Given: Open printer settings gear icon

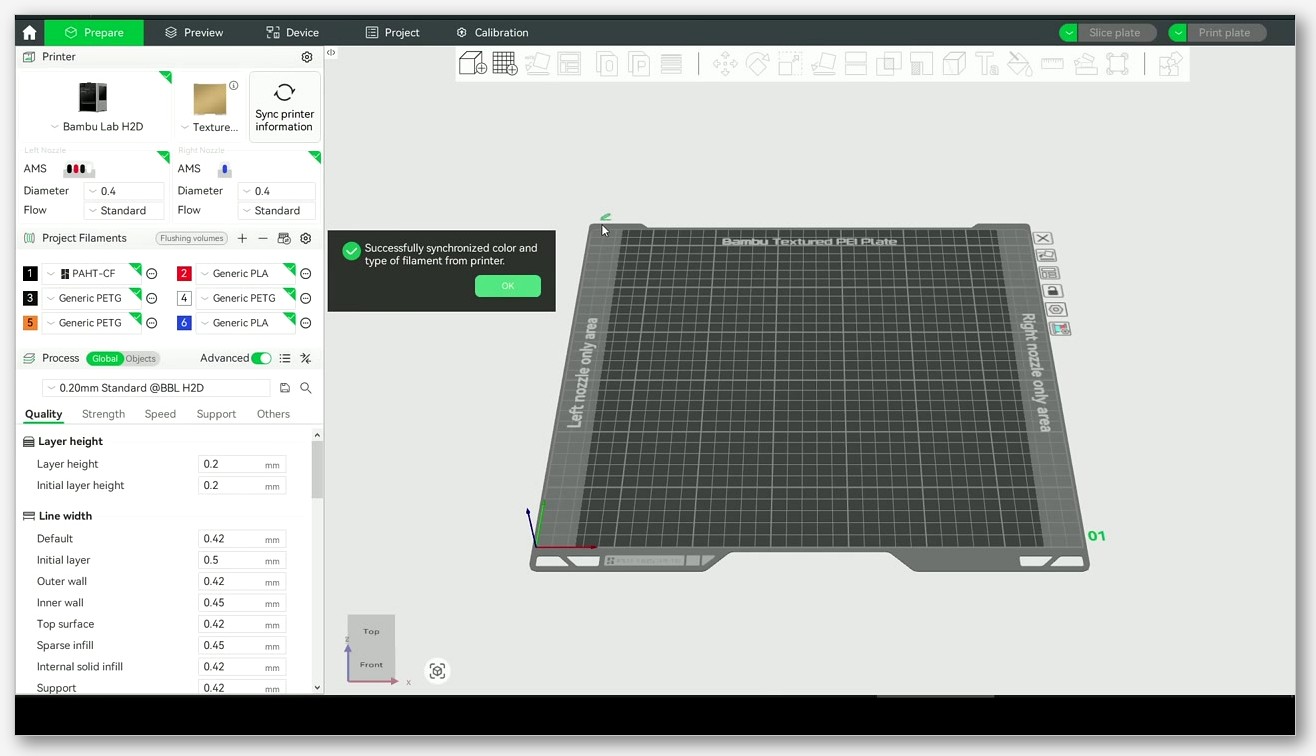Looking at the screenshot, I should click(307, 57).
